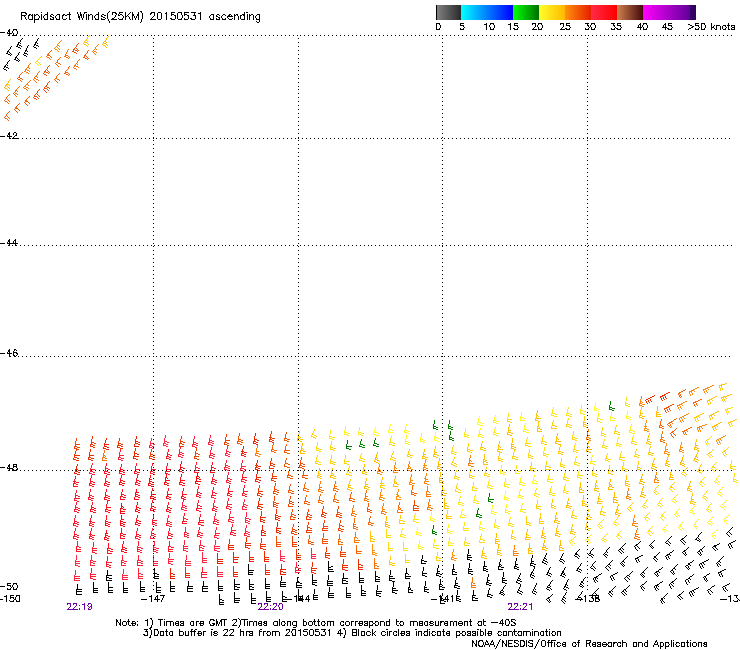This screenshot has height=650, width=740.
Task: Click the yellow 20-25 knots color swatch
Action: pos(552,12)
